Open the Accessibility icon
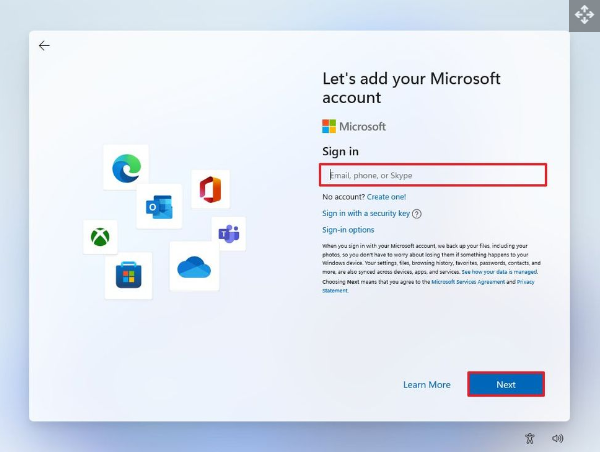The width and height of the screenshot is (600, 452). coord(530,438)
